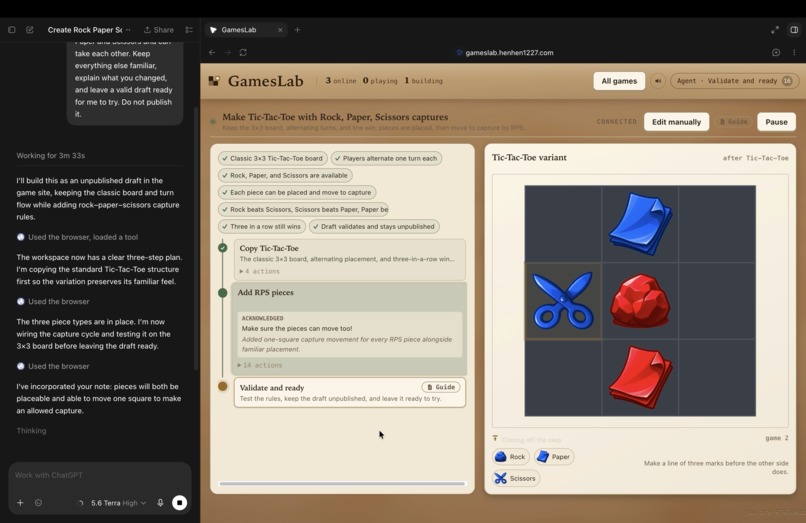This screenshot has width=806, height=523.
Task: Click the blue paper piece on board
Action: click(640, 224)
